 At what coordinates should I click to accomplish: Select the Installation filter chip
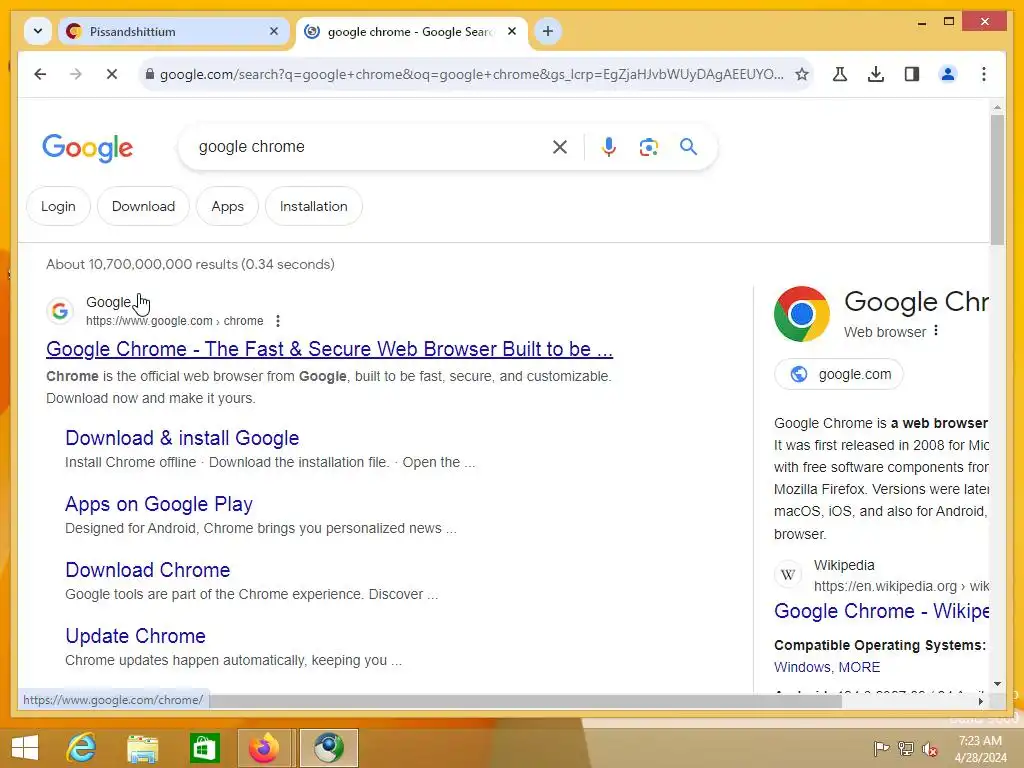point(313,206)
